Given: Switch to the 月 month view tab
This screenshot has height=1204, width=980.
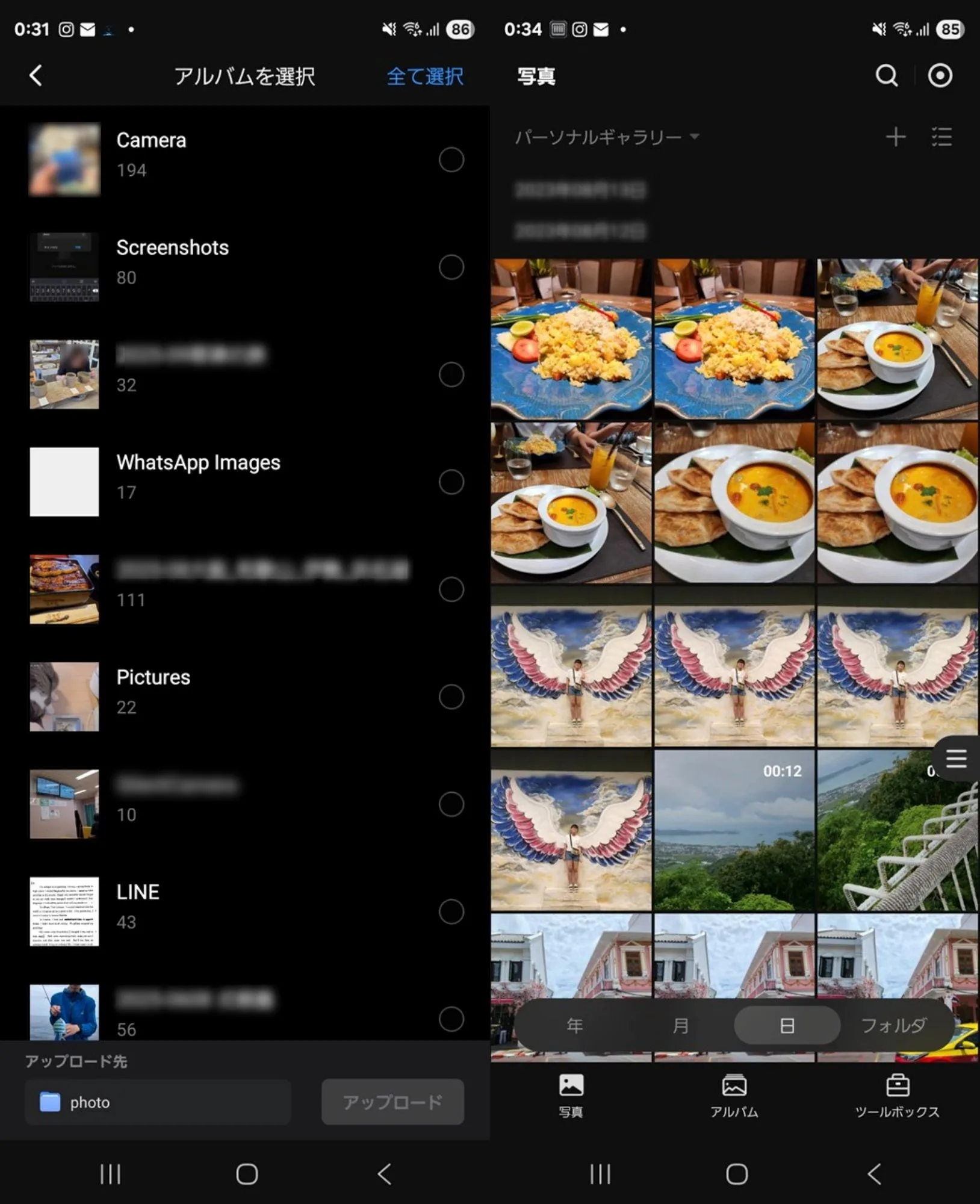Looking at the screenshot, I should [680, 1025].
